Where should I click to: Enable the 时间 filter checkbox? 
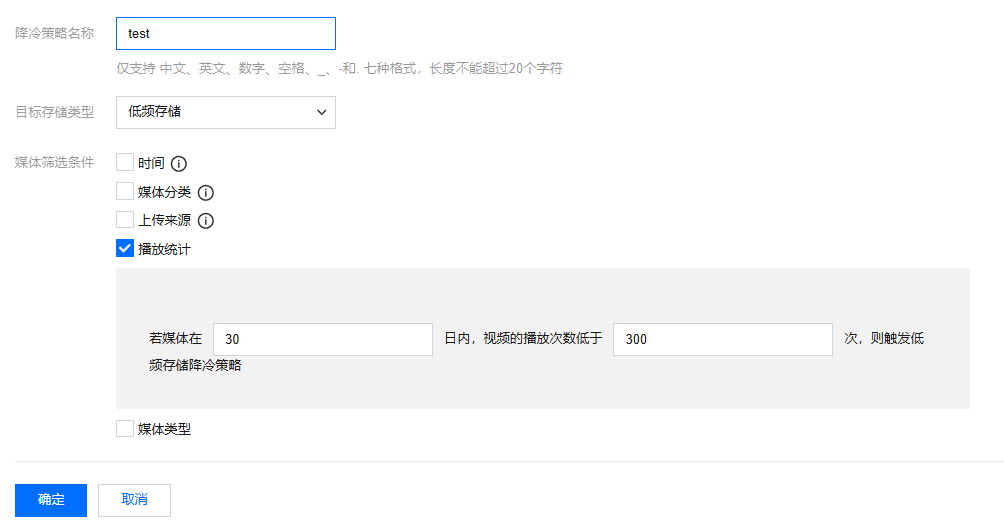tap(125, 163)
